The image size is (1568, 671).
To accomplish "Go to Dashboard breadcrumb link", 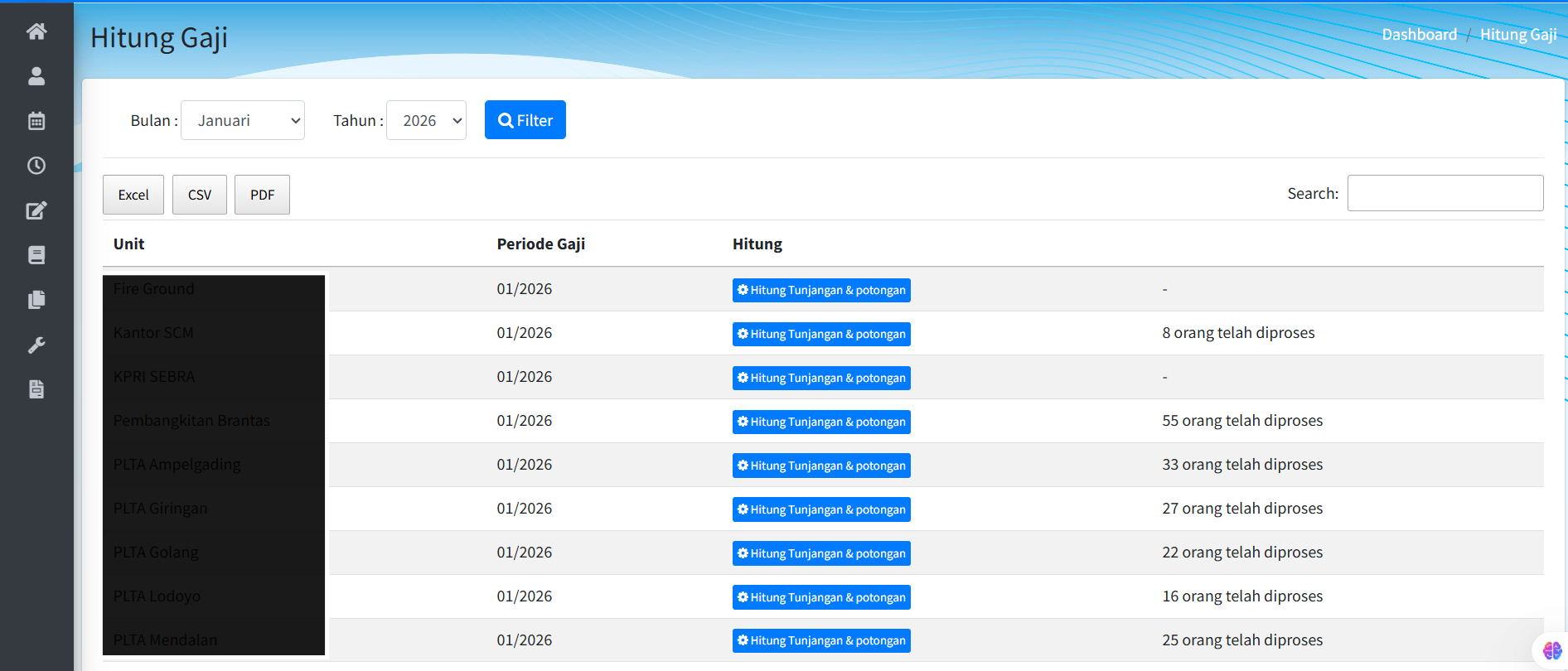I will point(1419,35).
